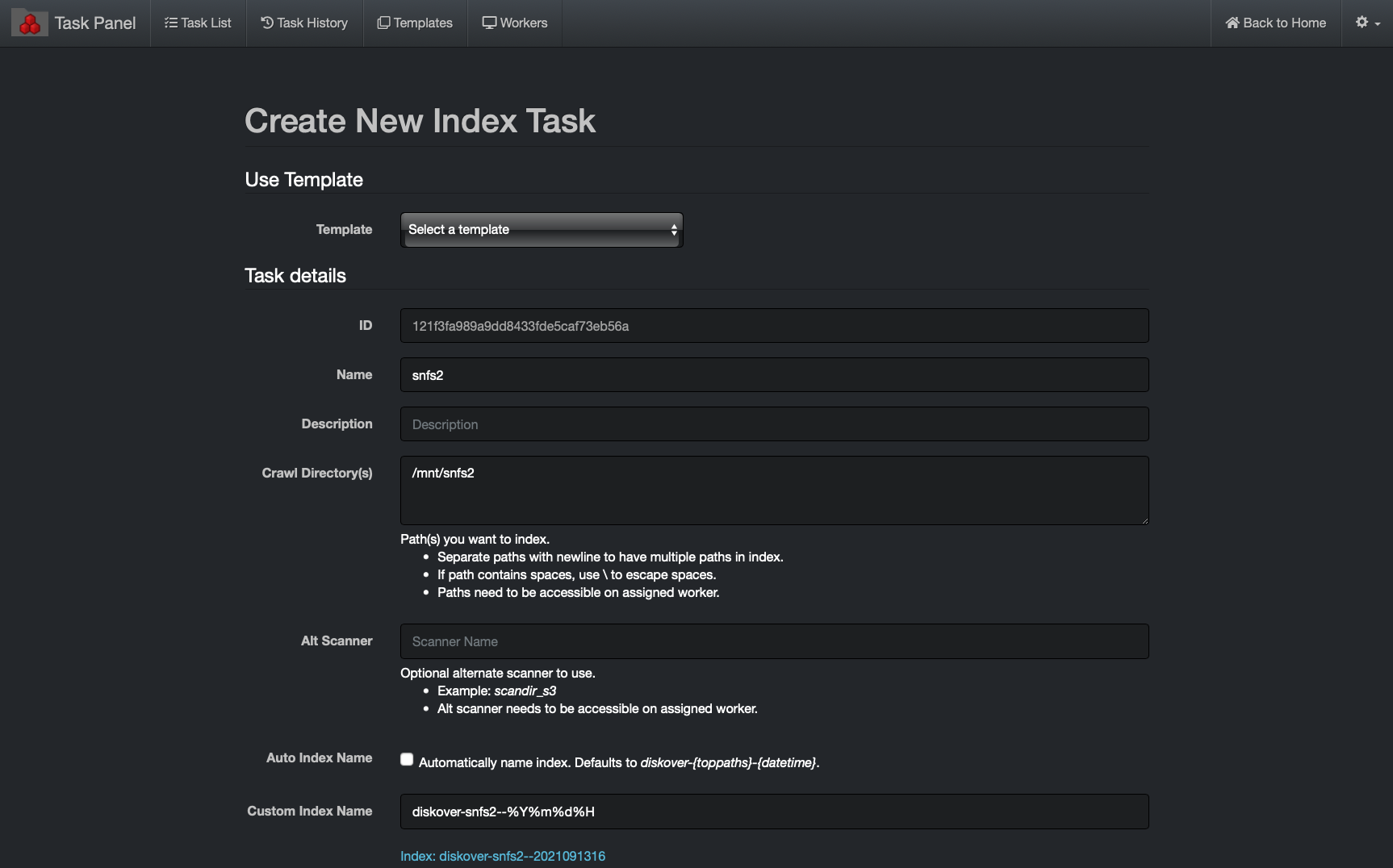The image size is (1393, 868).
Task: Click the Custom Index Name field
Action: (773, 812)
